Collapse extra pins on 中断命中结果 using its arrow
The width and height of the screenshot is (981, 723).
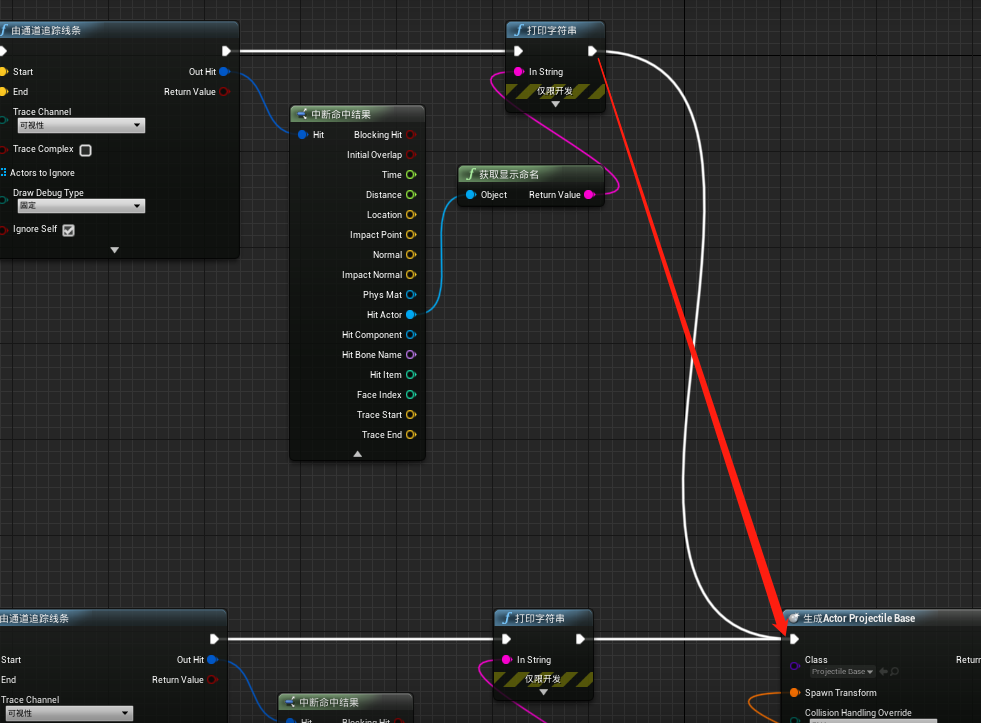[x=356, y=452]
